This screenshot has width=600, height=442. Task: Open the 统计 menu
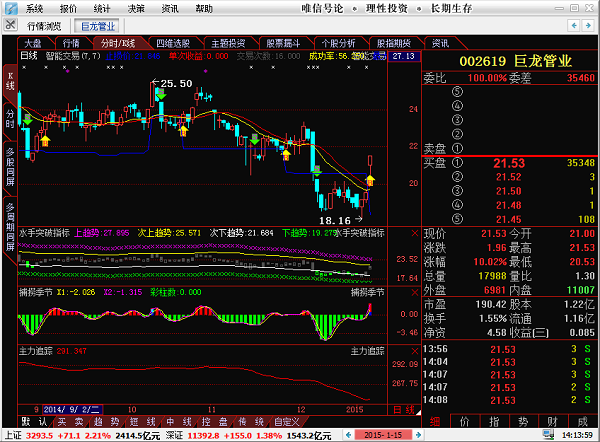[x=102, y=8]
